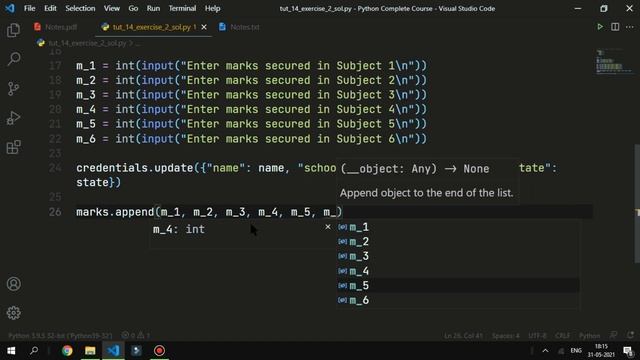Click Ln 26, Col 41 indicator

[463, 336]
